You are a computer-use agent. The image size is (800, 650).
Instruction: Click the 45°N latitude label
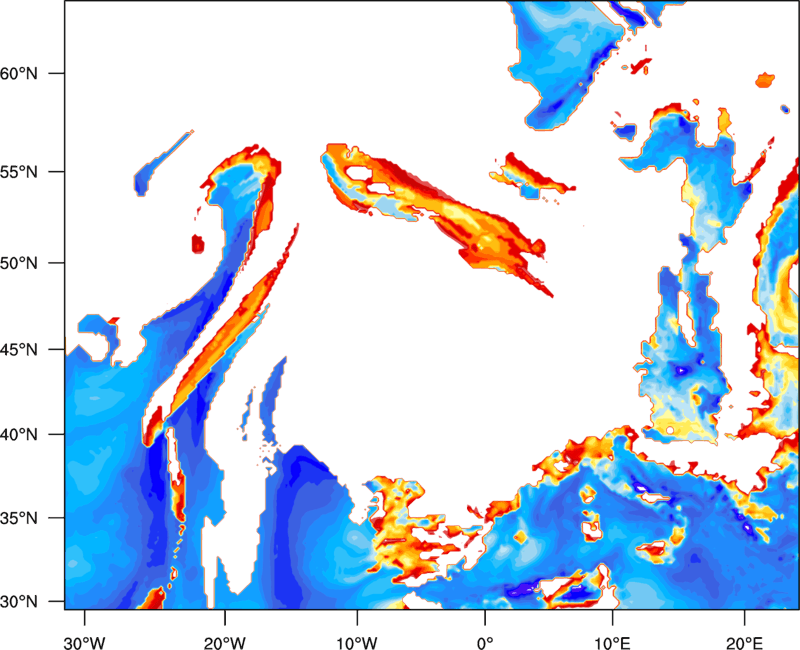tap(19, 350)
